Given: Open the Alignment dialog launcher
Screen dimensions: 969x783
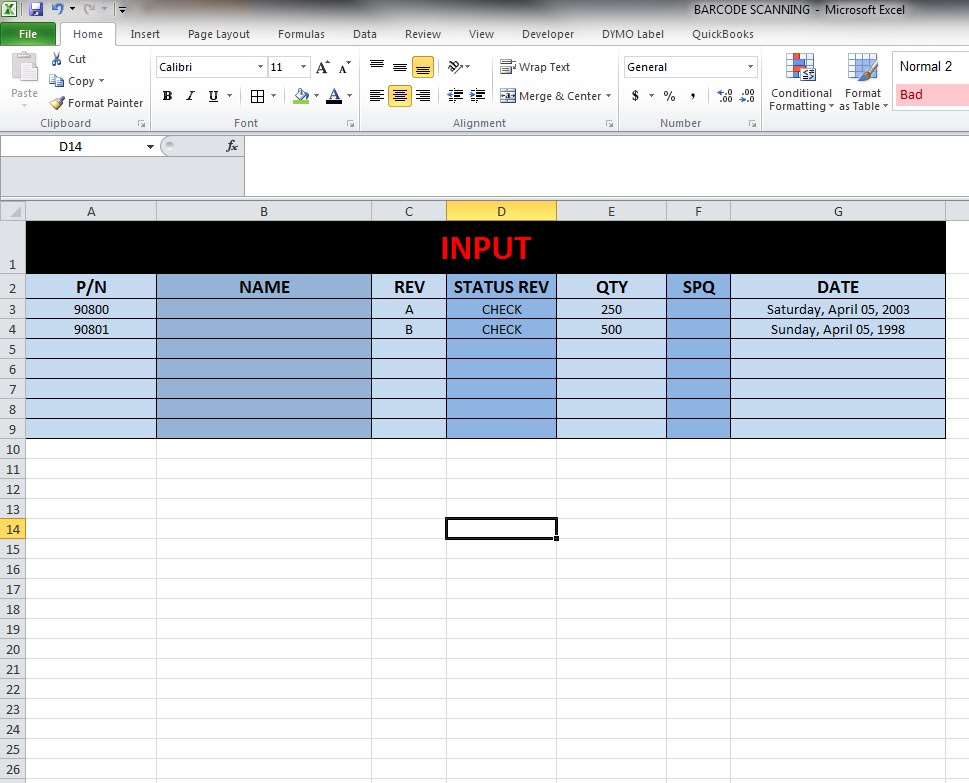Looking at the screenshot, I should pyautogui.click(x=609, y=124).
